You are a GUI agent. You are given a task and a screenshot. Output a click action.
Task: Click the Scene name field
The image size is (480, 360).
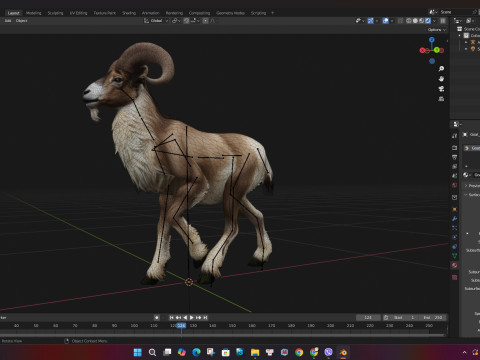[455, 12]
